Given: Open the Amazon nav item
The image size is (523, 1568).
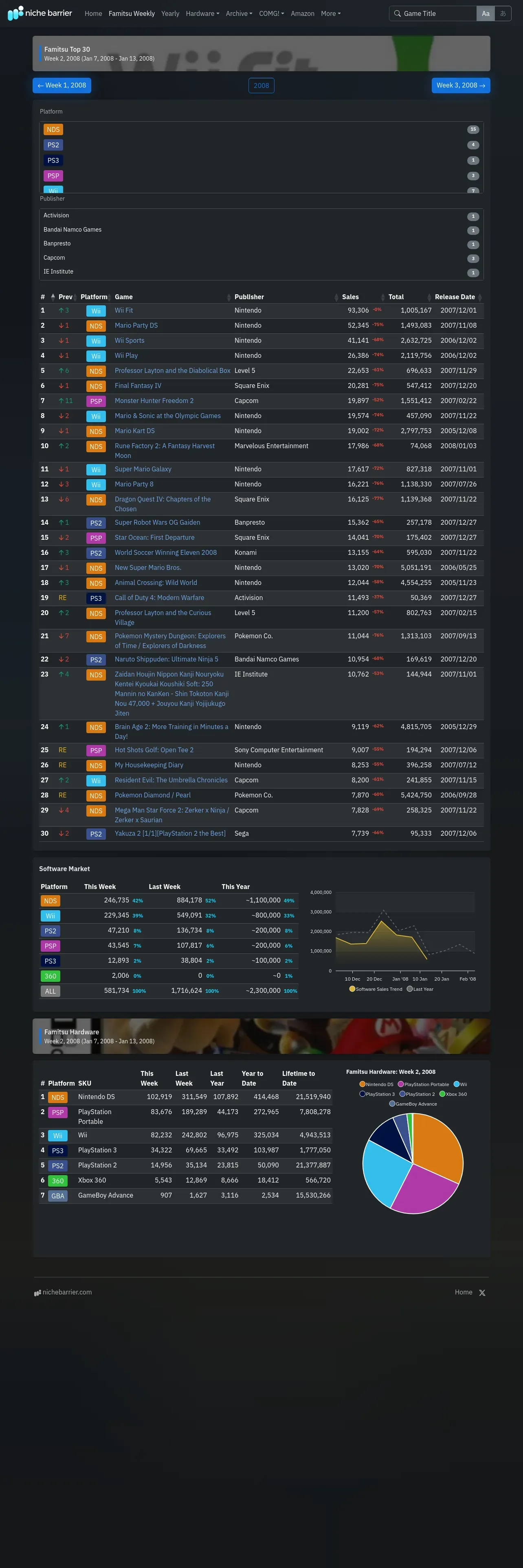Looking at the screenshot, I should pyautogui.click(x=303, y=13).
